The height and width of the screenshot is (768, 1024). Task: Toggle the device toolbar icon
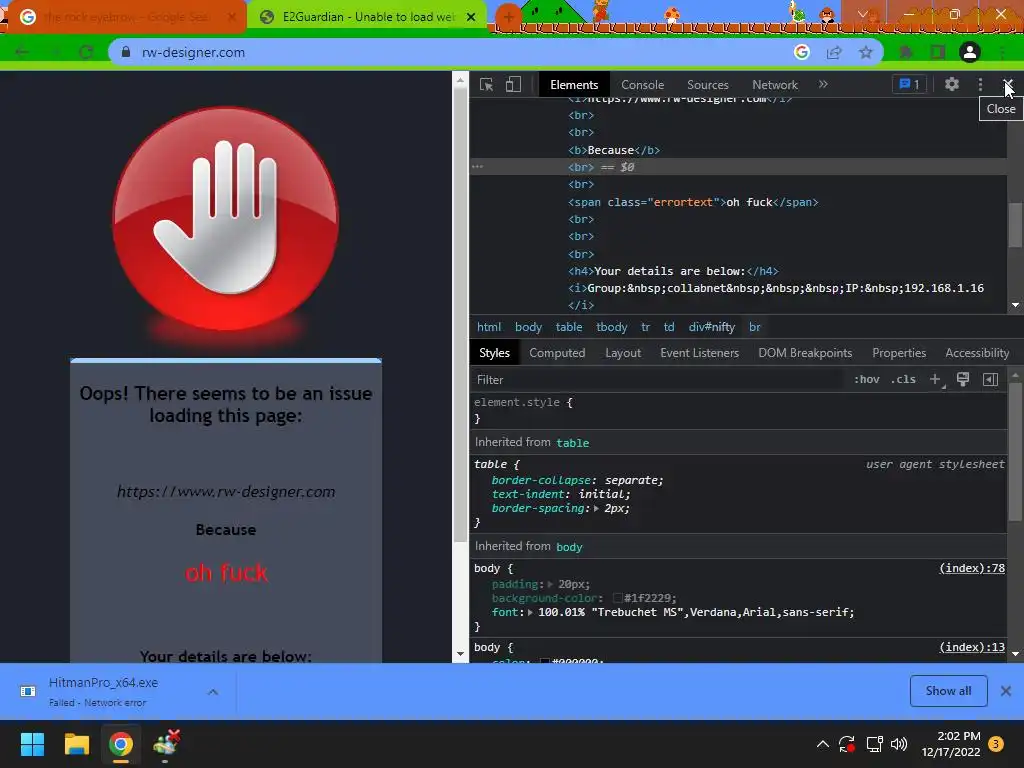point(513,85)
